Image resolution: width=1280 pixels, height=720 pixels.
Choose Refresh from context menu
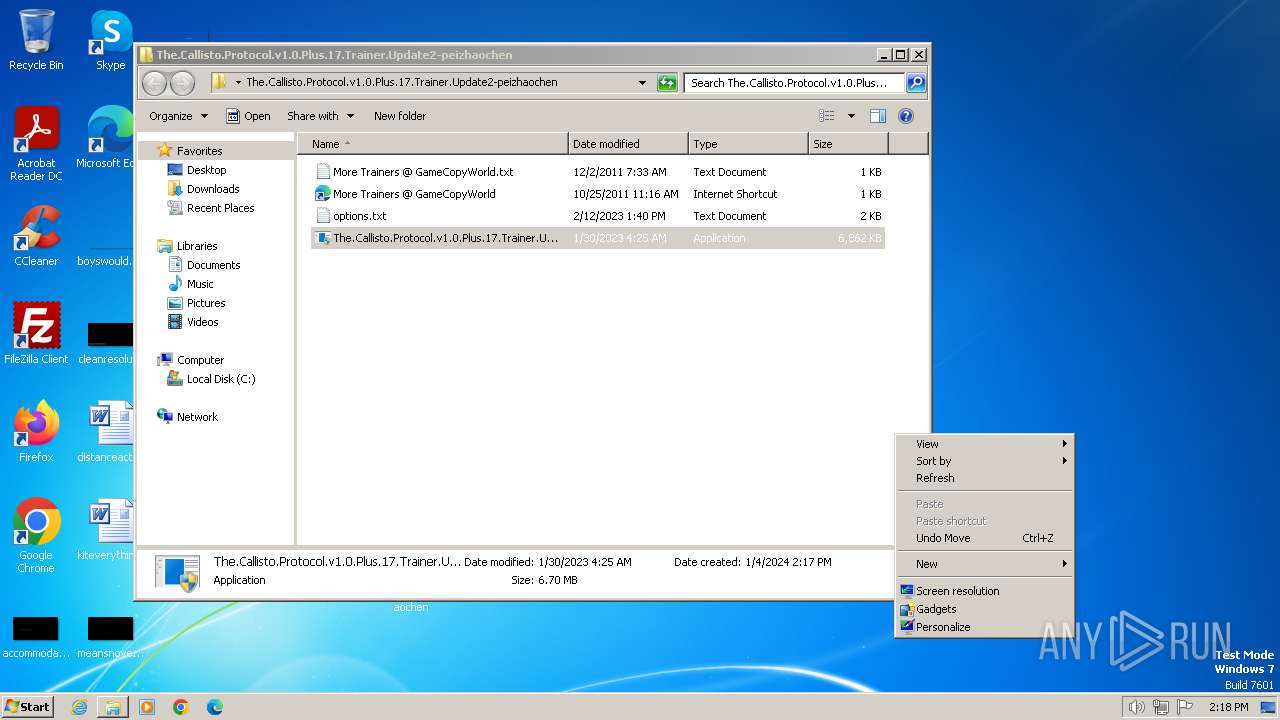[x=984, y=478]
